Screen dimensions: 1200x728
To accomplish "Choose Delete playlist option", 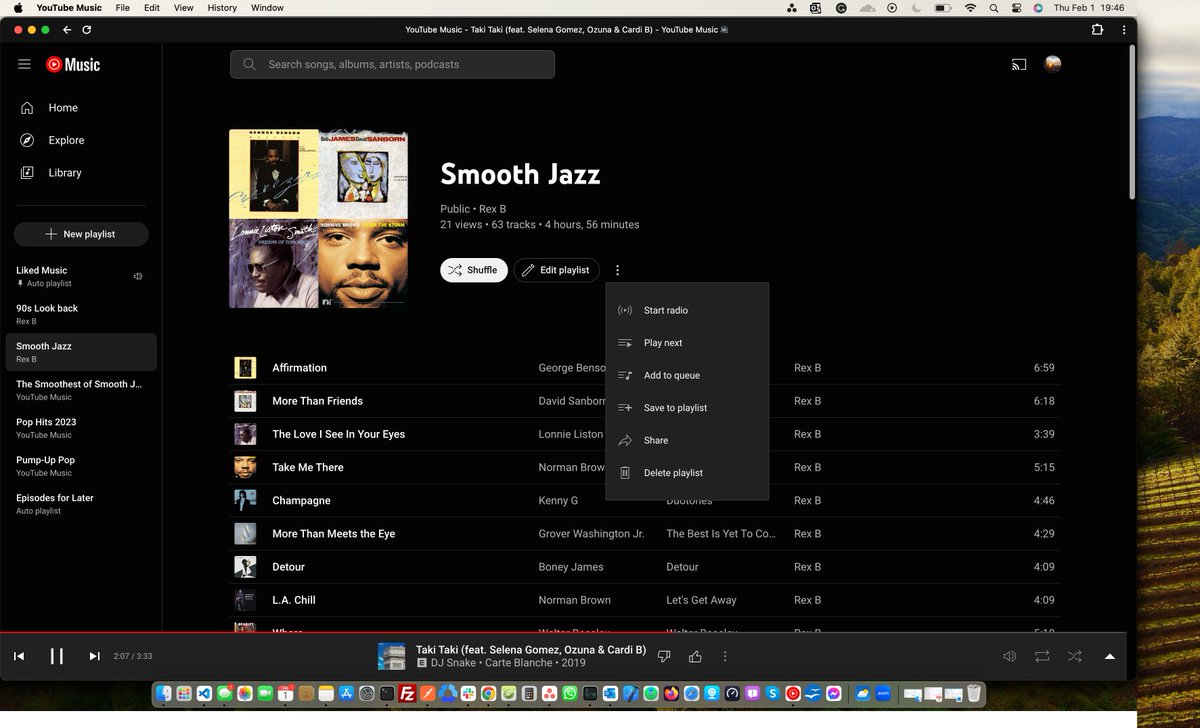I will pyautogui.click(x=687, y=473).
